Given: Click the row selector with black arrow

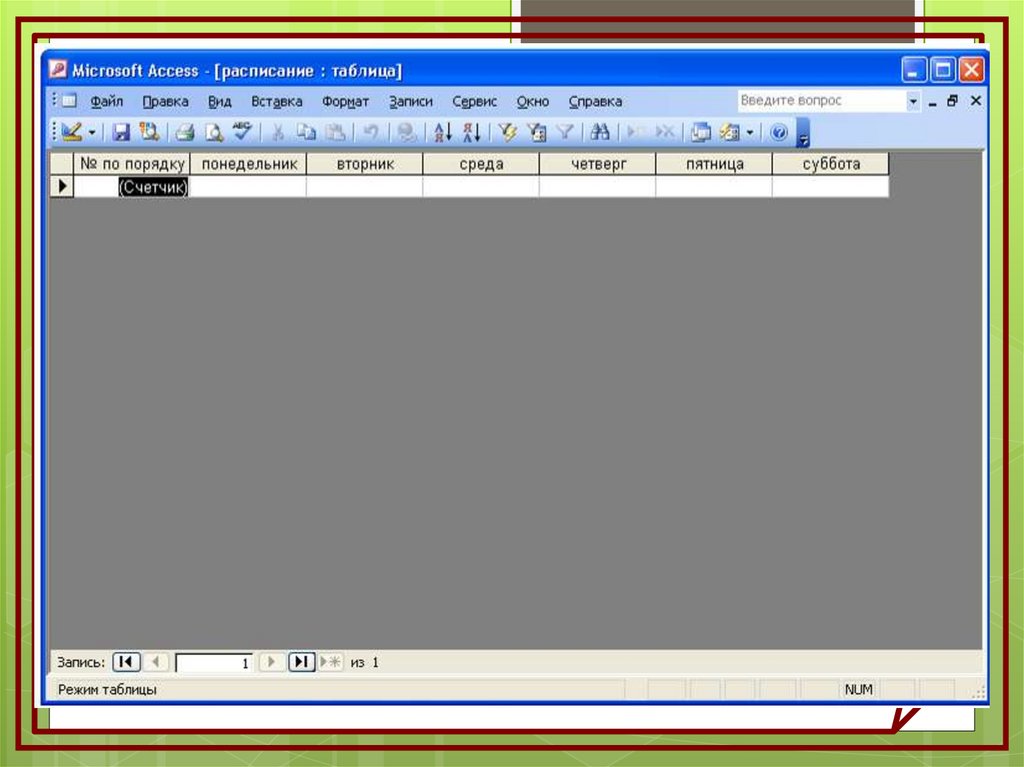Looking at the screenshot, I should coord(62,186).
